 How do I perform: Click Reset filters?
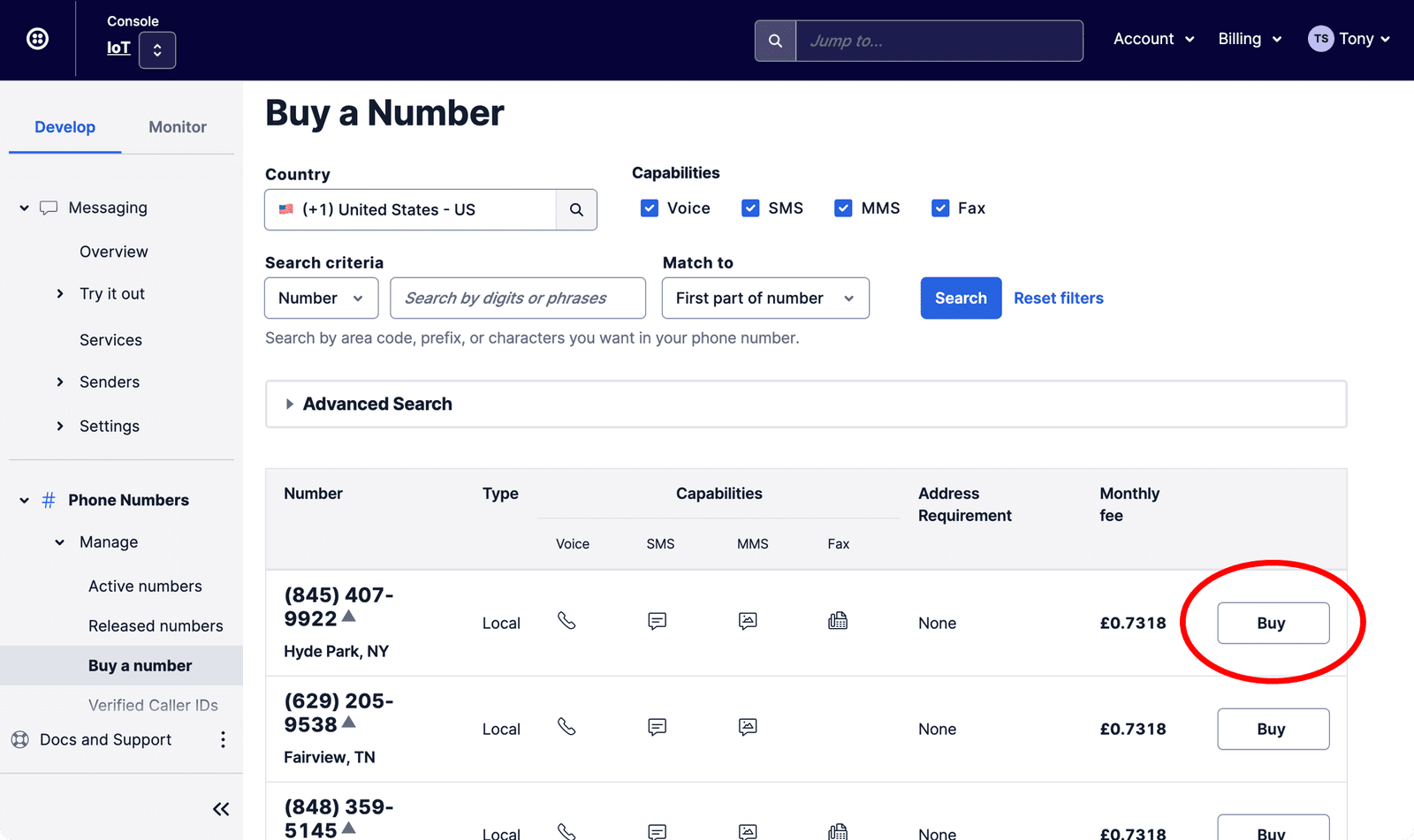pyautogui.click(x=1058, y=298)
